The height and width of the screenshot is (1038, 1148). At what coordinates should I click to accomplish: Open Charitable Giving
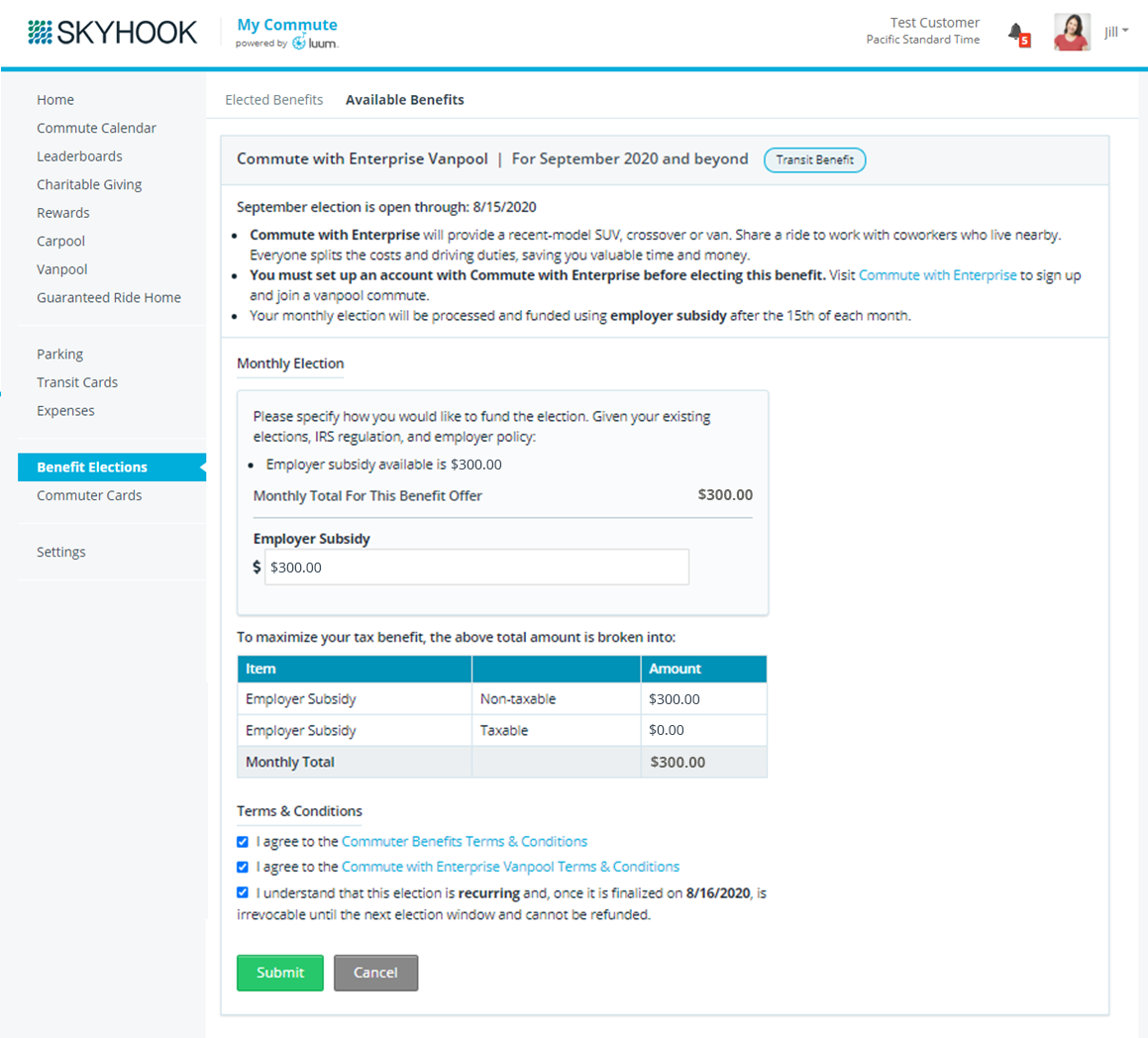point(89,184)
